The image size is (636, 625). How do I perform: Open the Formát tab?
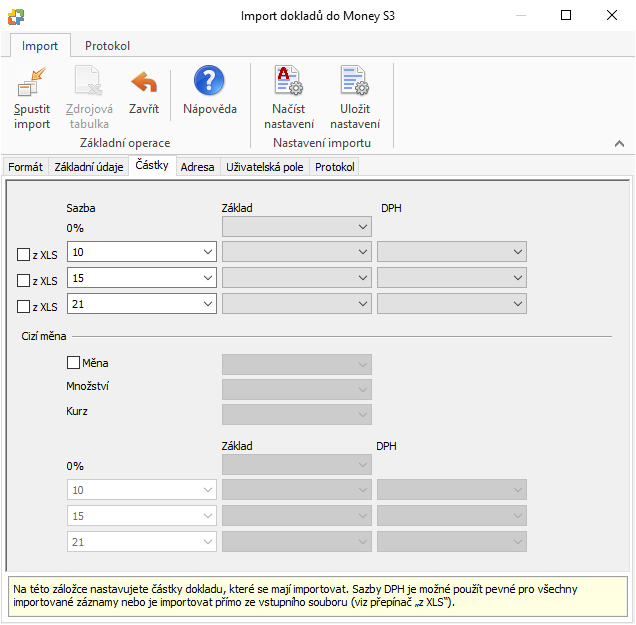click(25, 167)
